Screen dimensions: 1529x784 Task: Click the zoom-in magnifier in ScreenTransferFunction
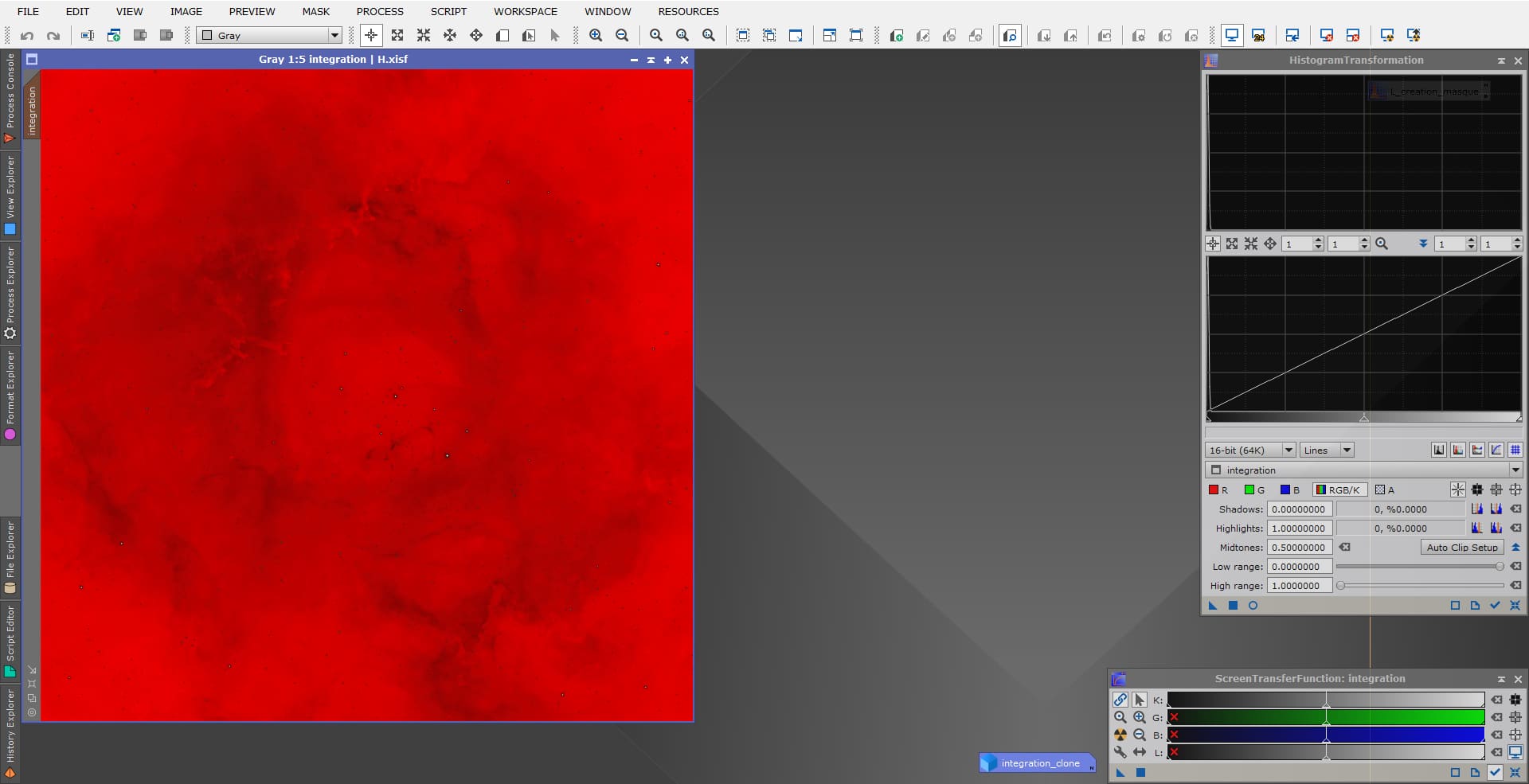pyautogui.click(x=1139, y=717)
